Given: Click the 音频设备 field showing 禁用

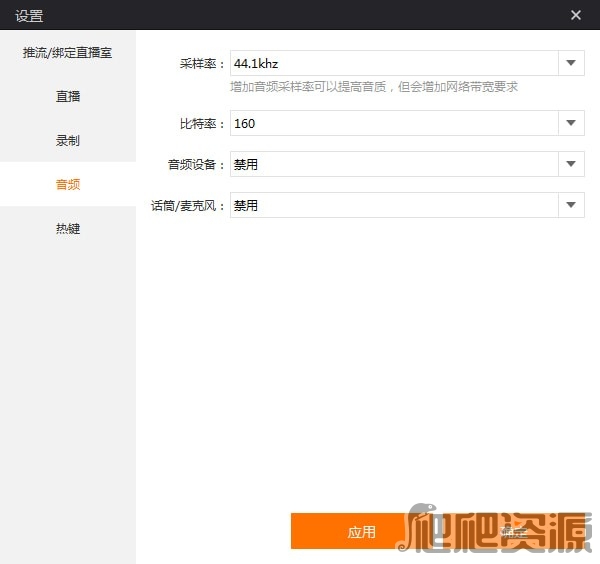Looking at the screenshot, I should click(x=394, y=164).
